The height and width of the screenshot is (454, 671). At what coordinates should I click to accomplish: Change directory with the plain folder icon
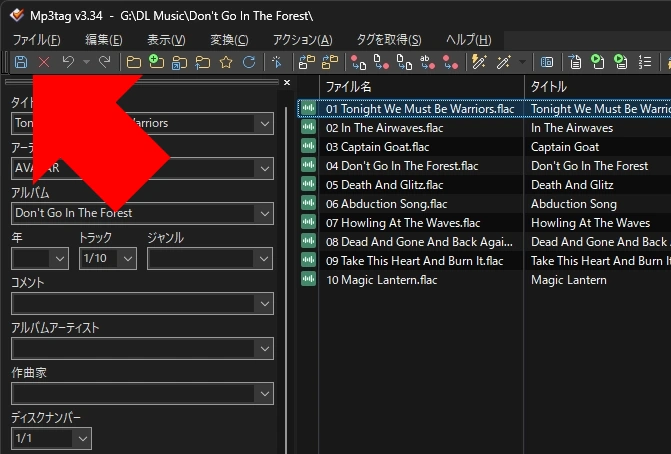coord(134,62)
